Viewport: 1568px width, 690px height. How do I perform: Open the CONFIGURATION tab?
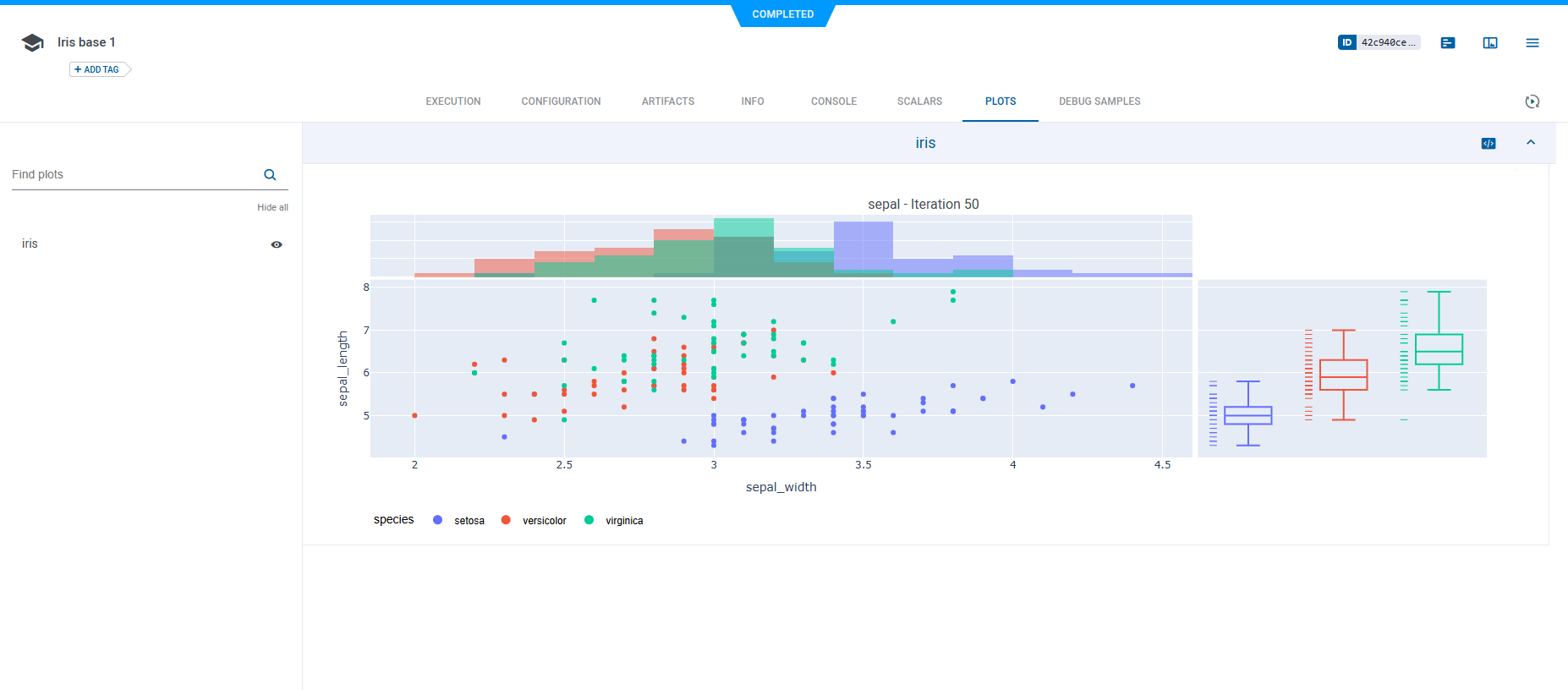pyautogui.click(x=561, y=101)
